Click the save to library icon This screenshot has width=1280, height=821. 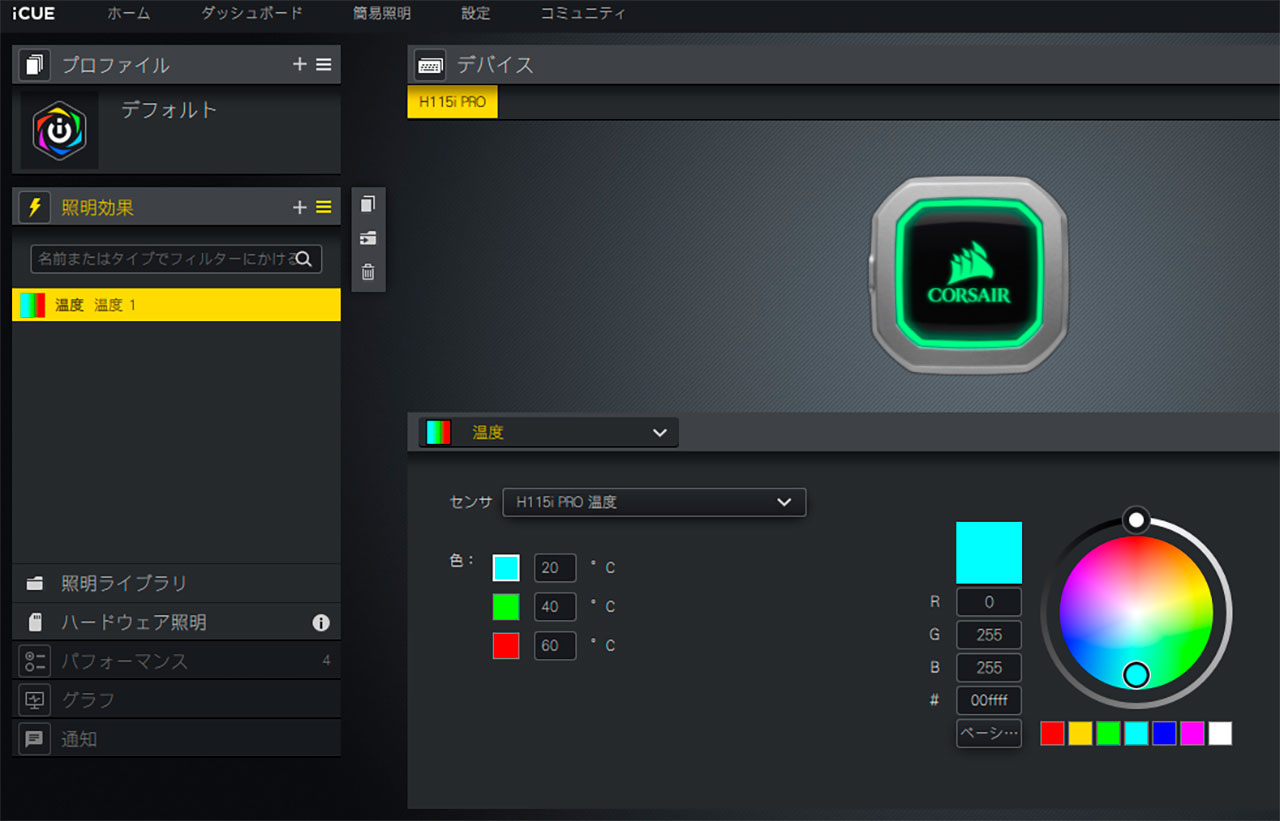[368, 238]
